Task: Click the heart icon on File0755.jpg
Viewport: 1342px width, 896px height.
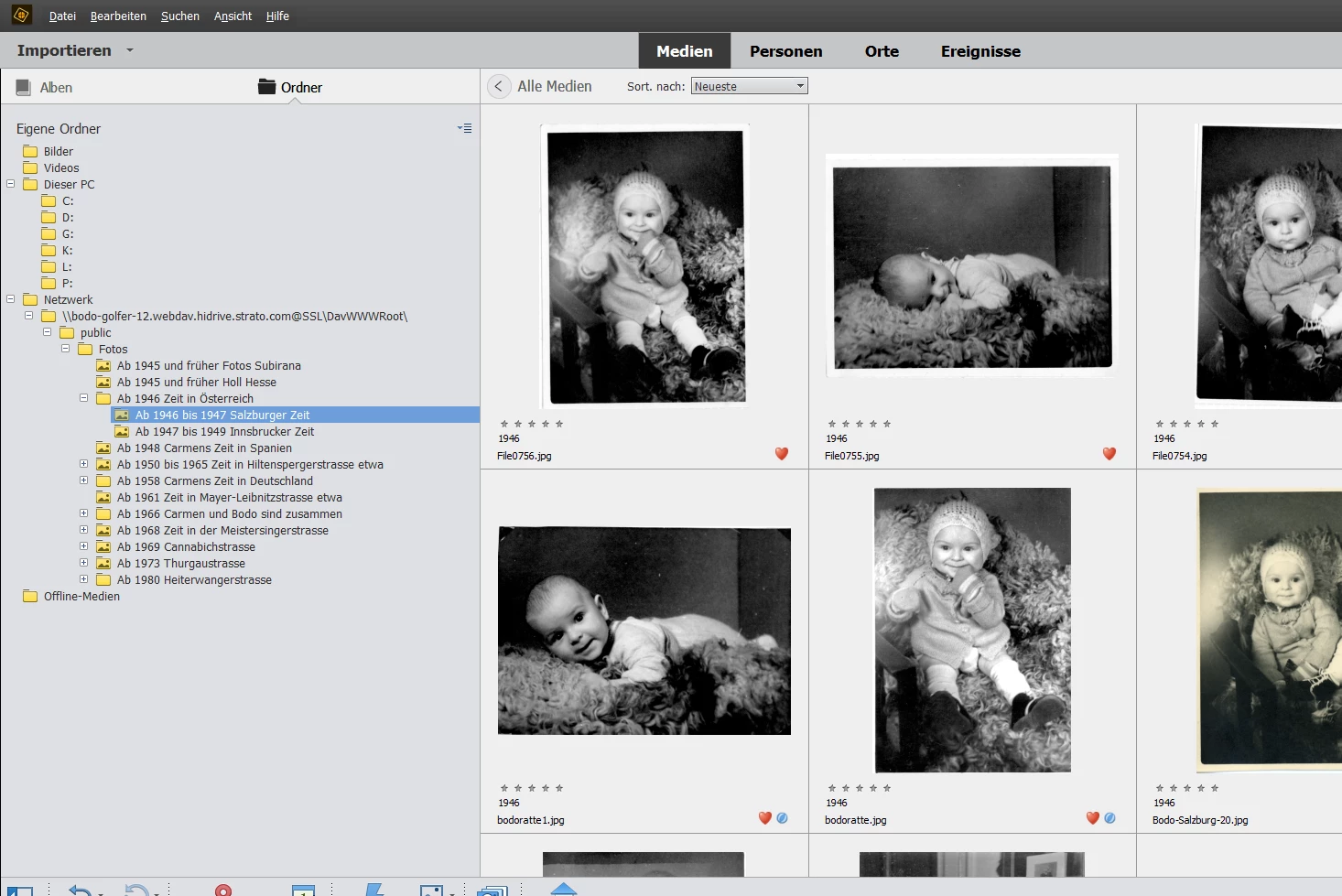Action: [x=1109, y=454]
